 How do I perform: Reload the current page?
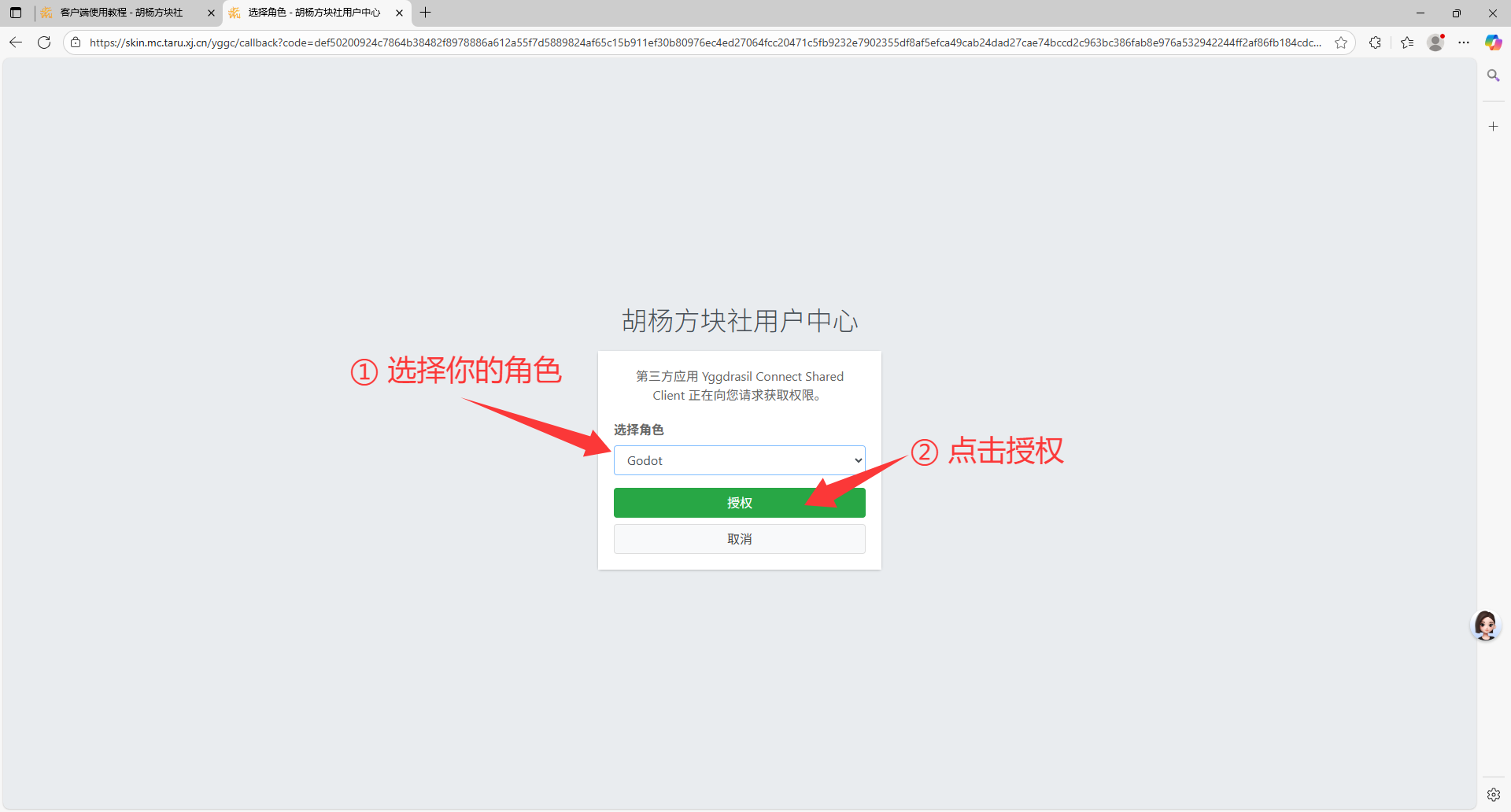44,42
